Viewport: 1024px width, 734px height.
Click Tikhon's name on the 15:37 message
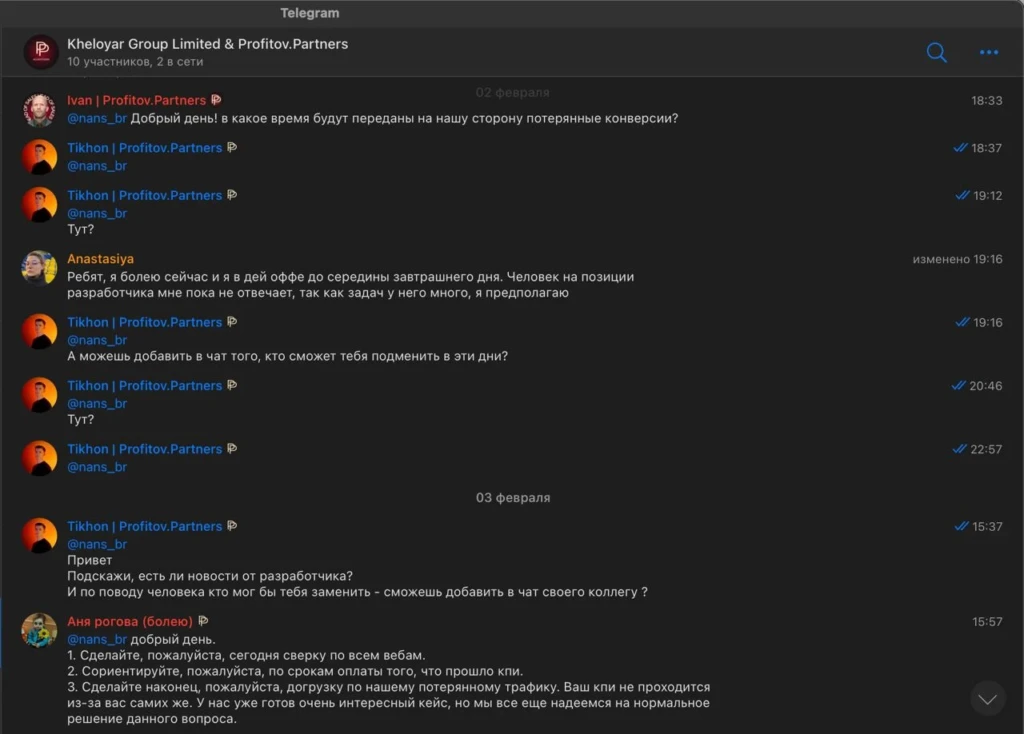point(144,526)
